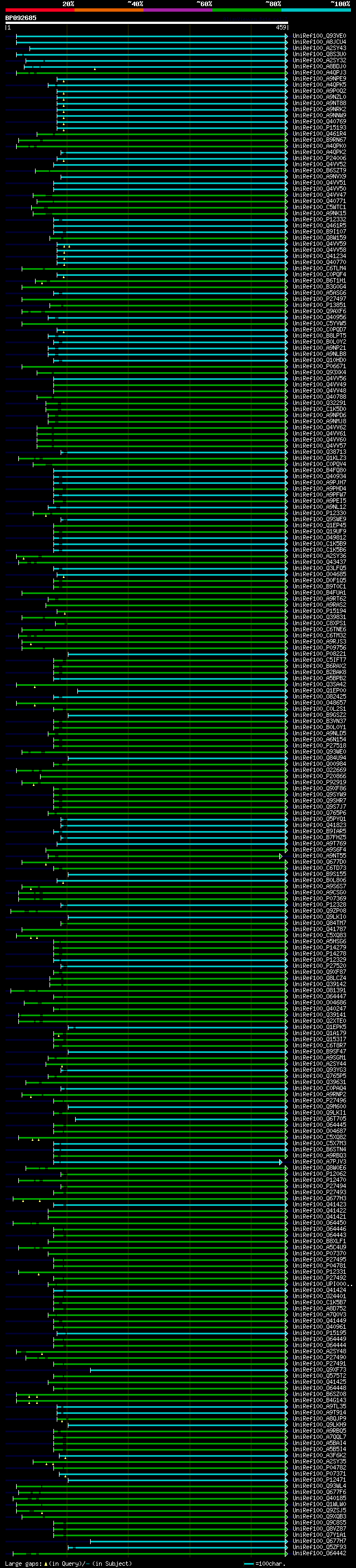
Task: Click the UniRef100_A9NLD5 label
Action: coord(319,734)
